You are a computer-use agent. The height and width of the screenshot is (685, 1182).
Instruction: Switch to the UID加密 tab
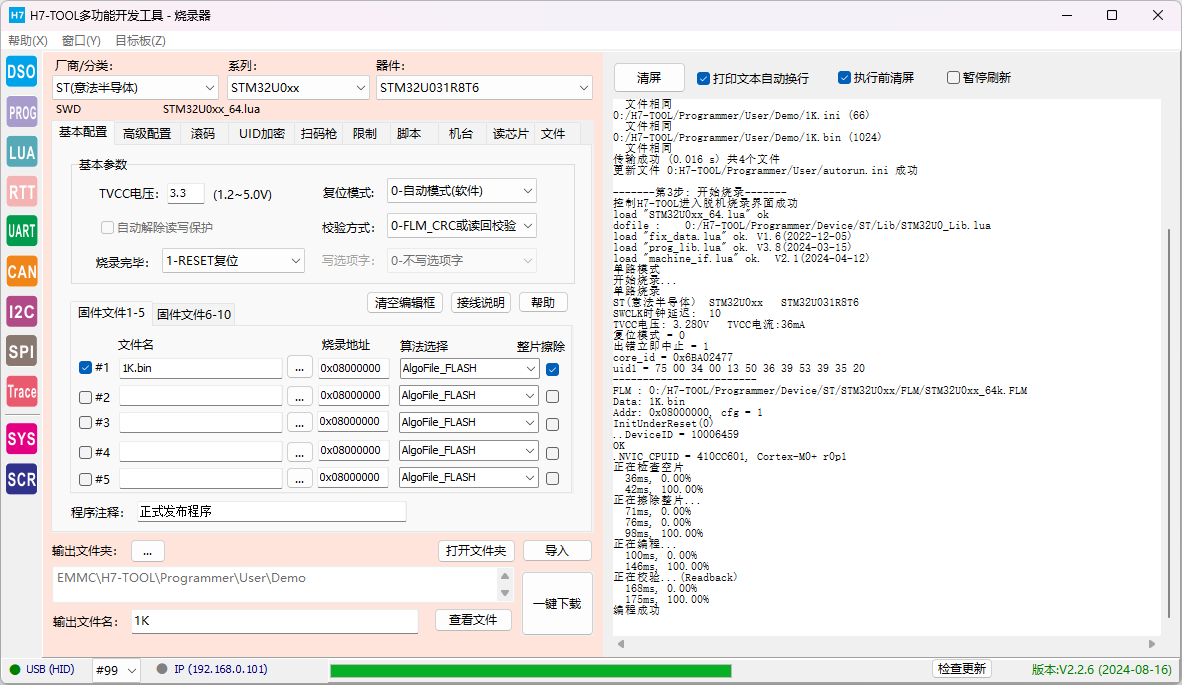[x=262, y=133]
